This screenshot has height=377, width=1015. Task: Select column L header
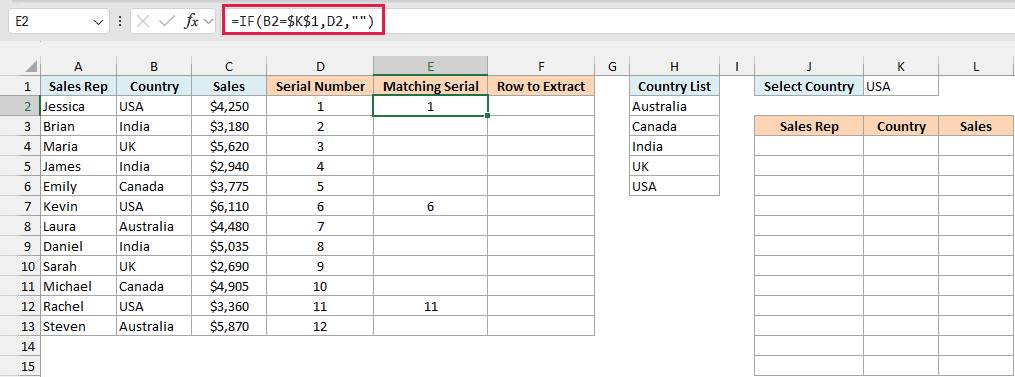[976, 66]
